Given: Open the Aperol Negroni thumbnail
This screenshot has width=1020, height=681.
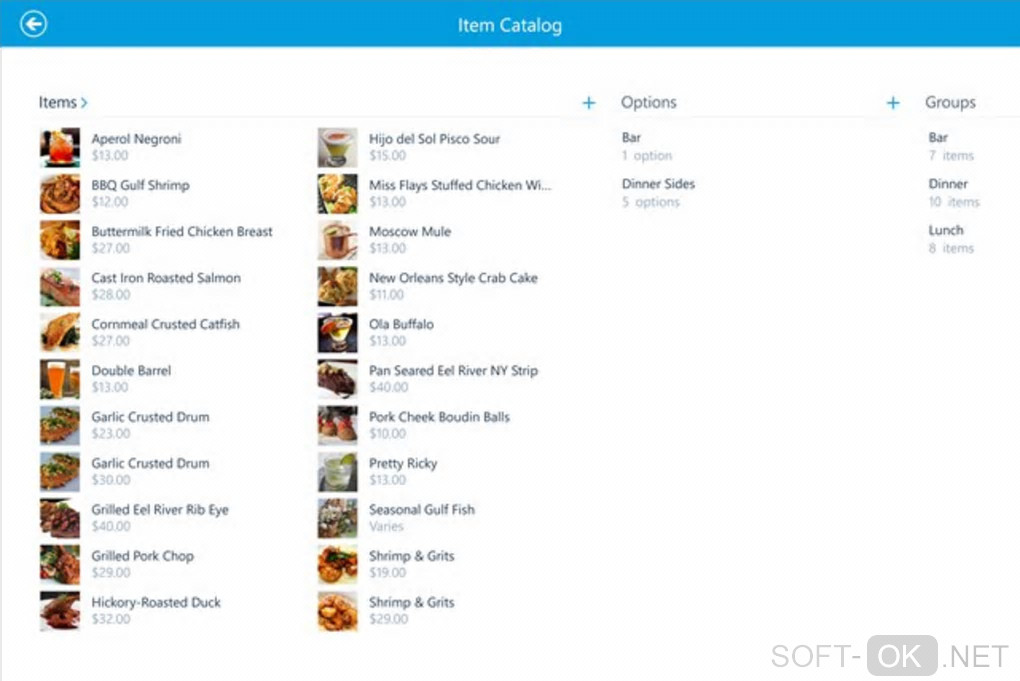Looking at the screenshot, I should point(60,147).
